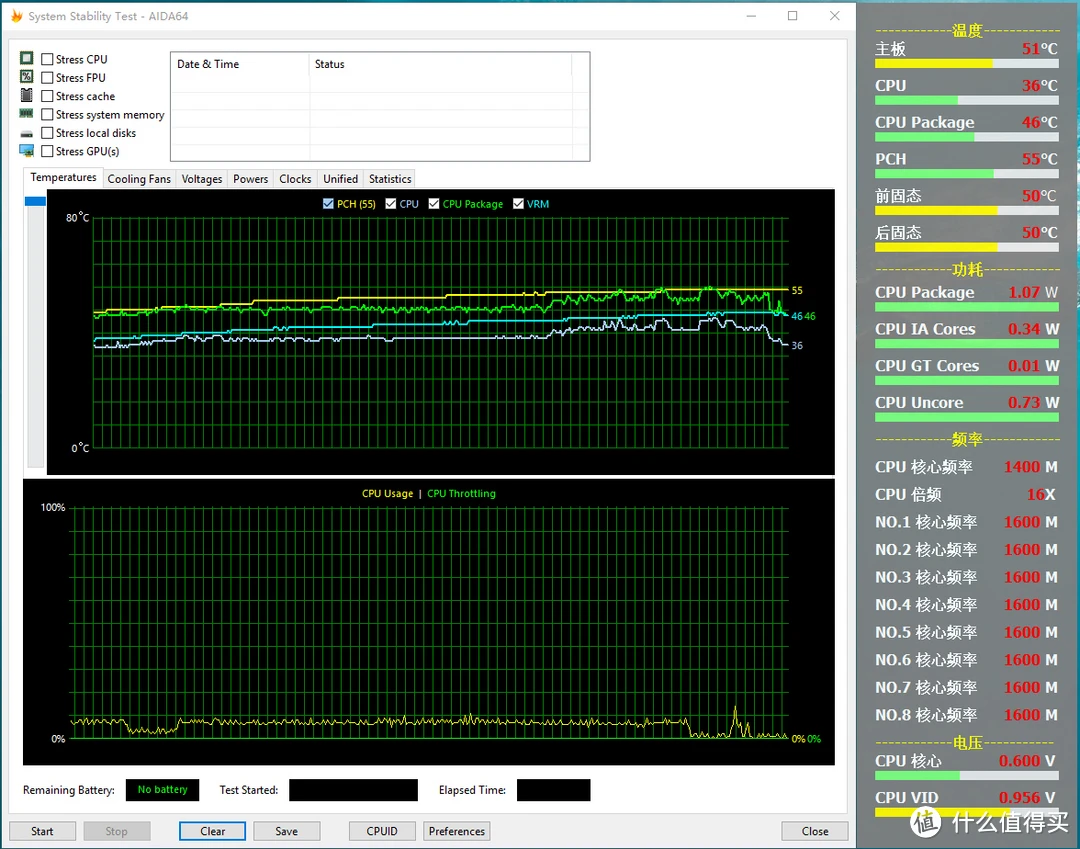This screenshot has height=849, width=1080.
Task: Click the CPU chip icon beside Stress CPU
Action: (x=26, y=58)
